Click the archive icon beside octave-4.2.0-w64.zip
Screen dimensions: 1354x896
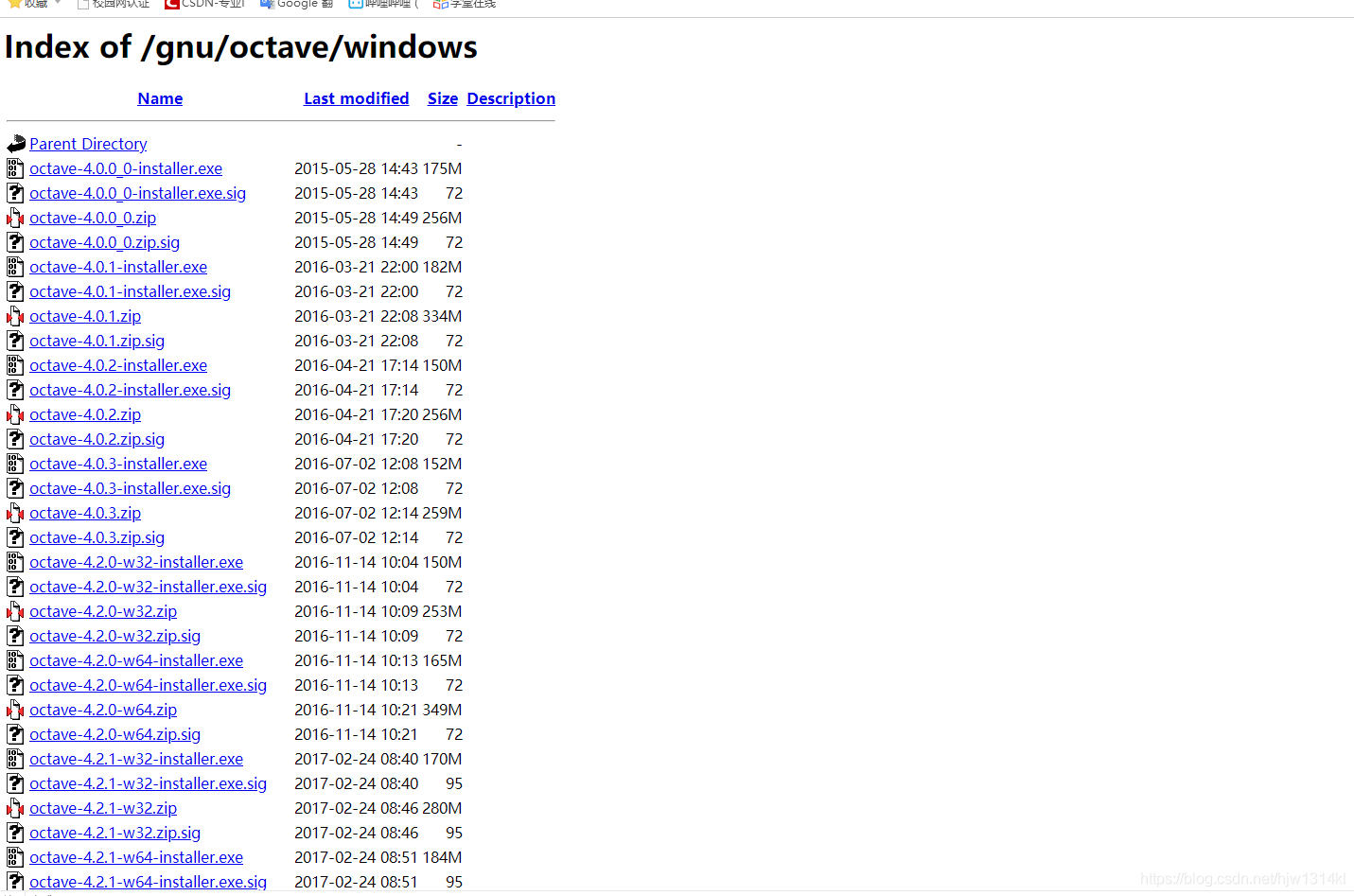pyautogui.click(x=15, y=710)
